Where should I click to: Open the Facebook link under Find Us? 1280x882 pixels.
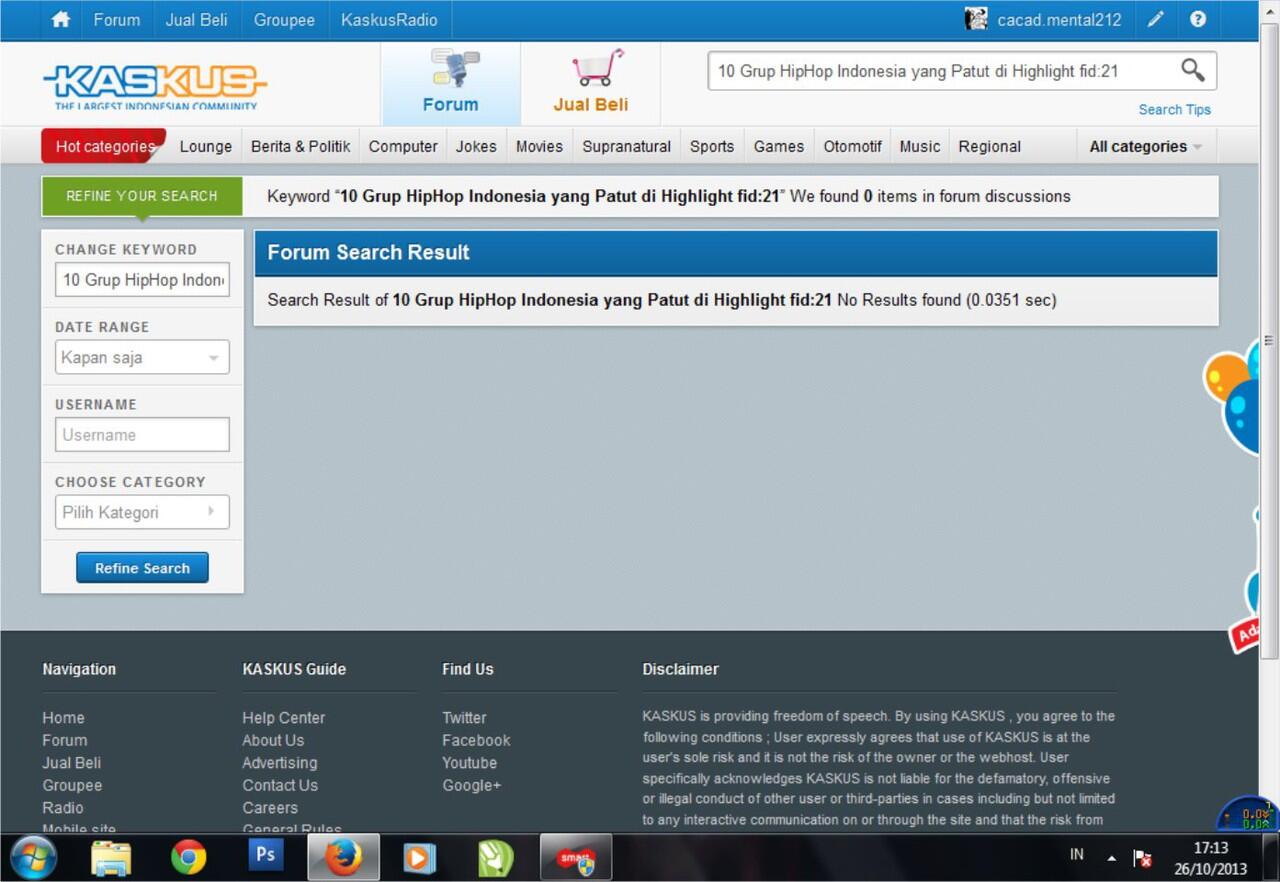tap(476, 740)
